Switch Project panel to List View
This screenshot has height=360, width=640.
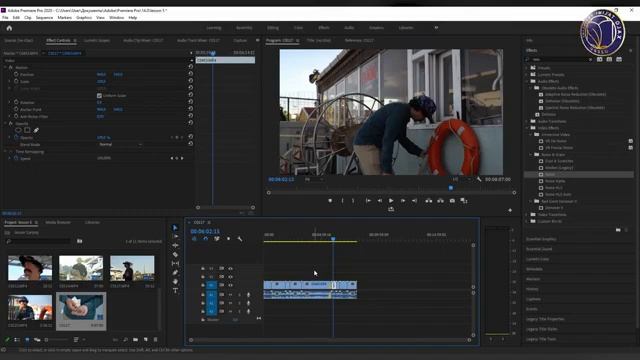(17, 340)
